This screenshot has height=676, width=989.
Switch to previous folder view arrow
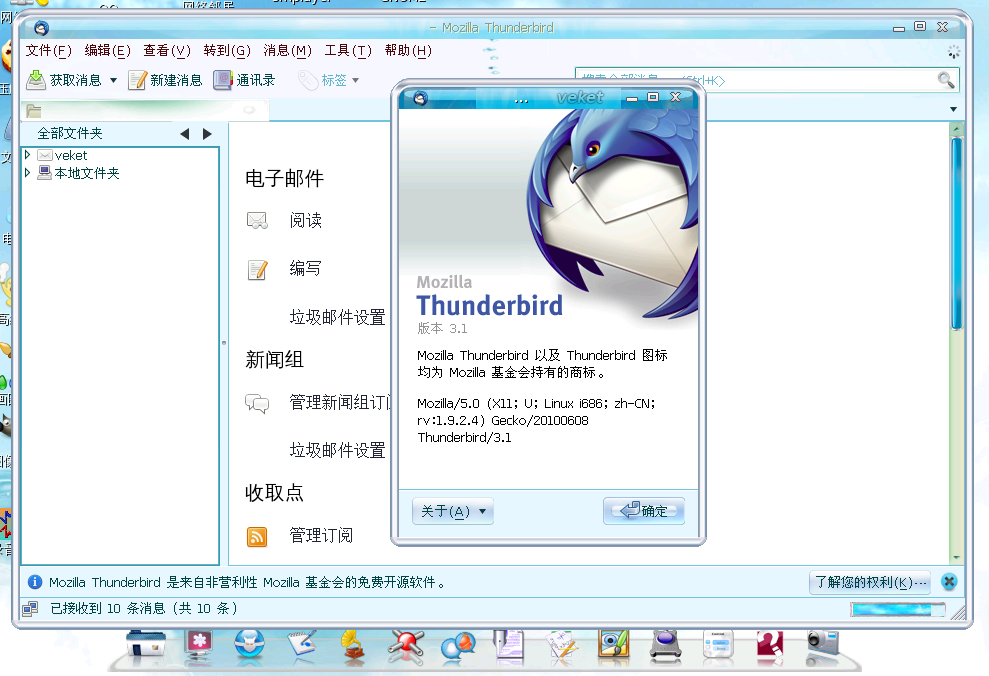pyautogui.click(x=185, y=134)
